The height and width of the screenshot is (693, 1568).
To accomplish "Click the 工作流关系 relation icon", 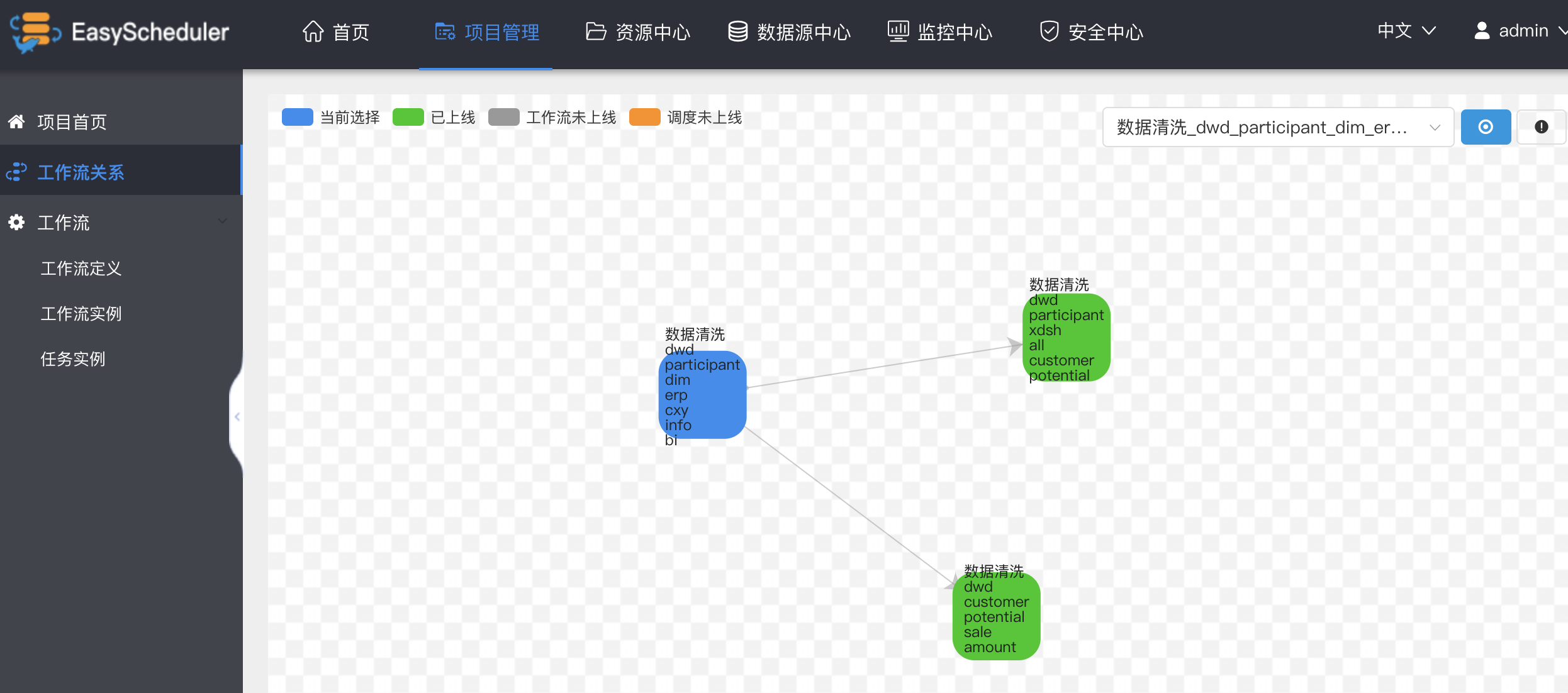I will (16, 172).
